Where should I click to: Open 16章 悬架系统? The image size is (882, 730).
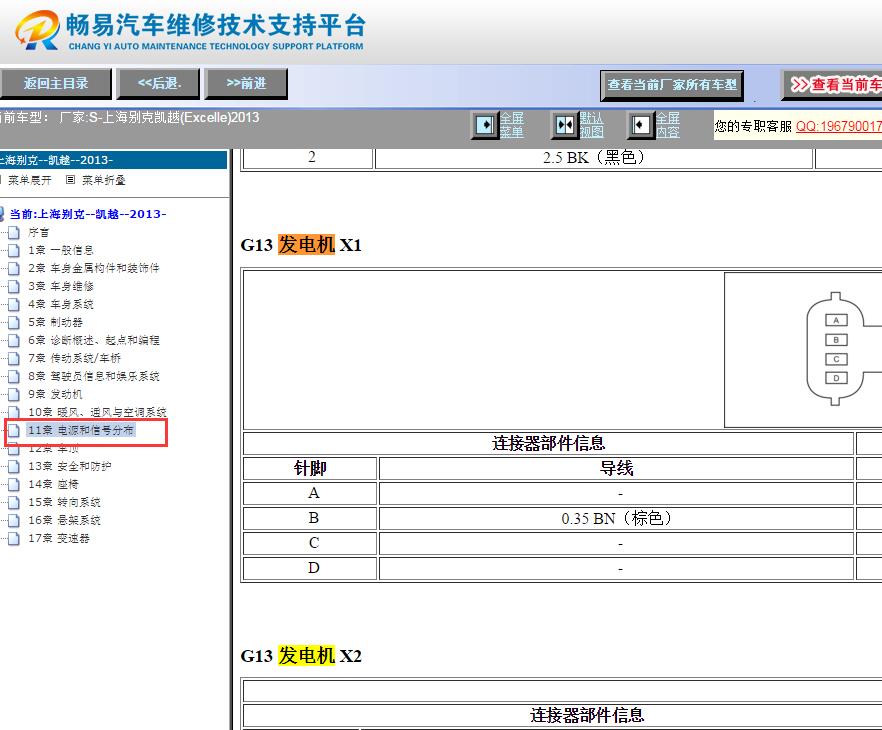64,520
